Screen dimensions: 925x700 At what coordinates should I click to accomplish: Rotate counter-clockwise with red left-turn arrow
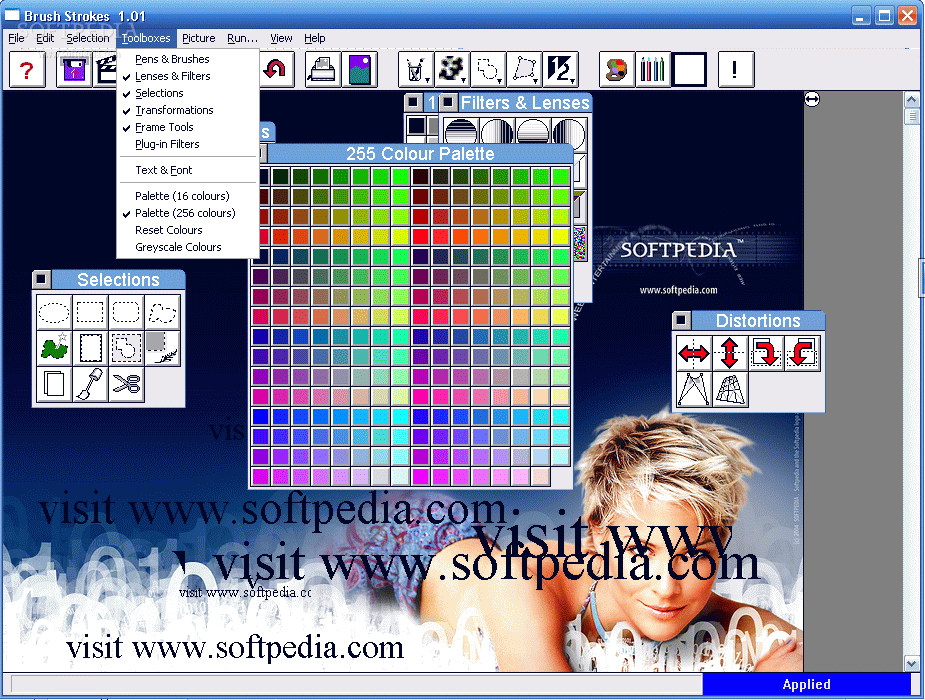(802, 353)
